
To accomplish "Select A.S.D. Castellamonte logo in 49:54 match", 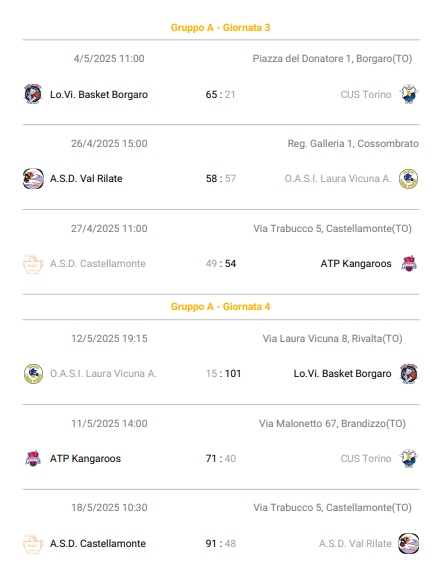I will pyautogui.click(x=33, y=264).
